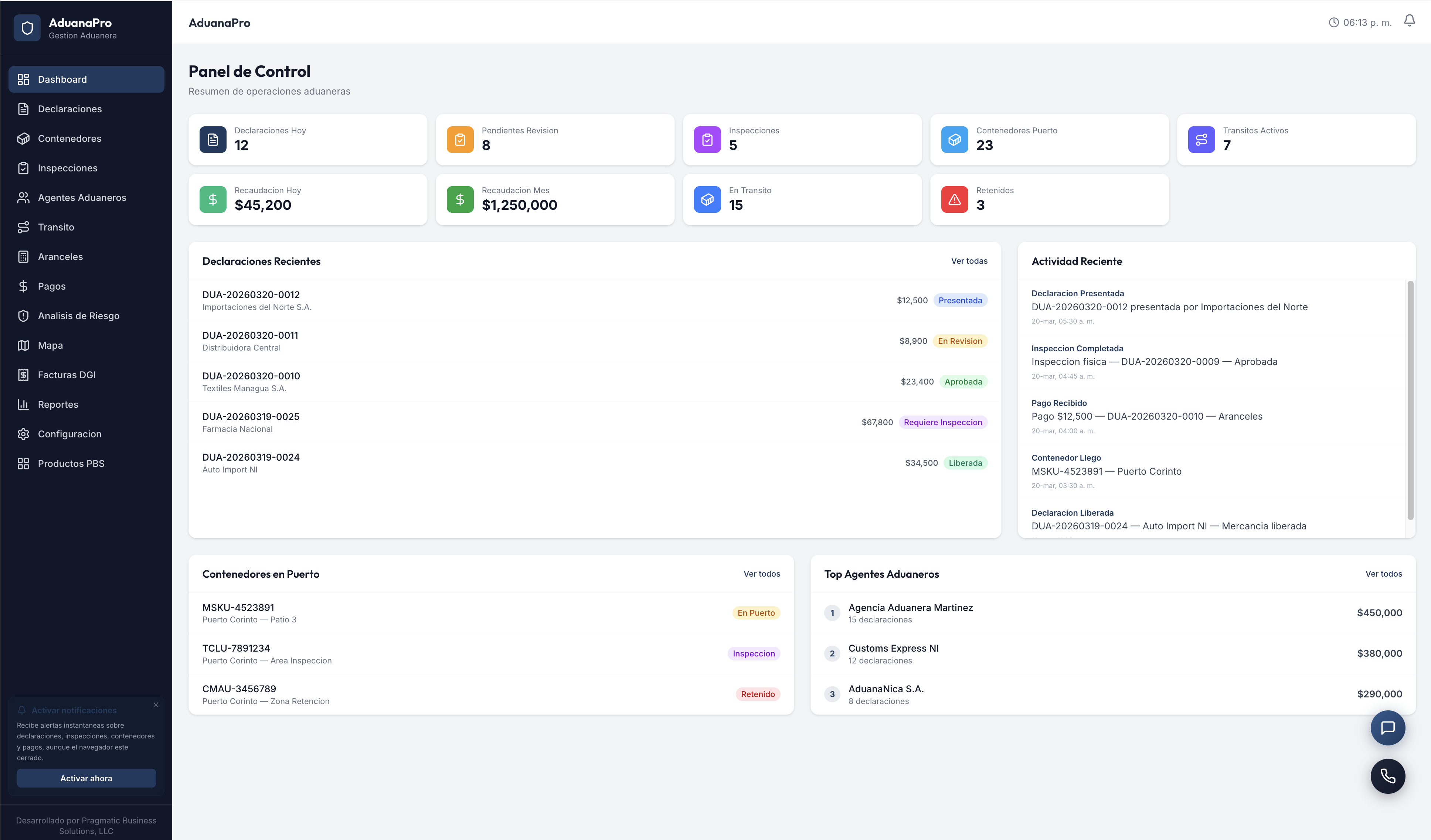Open the Reportes menu item
1431x840 pixels.
coord(58,404)
